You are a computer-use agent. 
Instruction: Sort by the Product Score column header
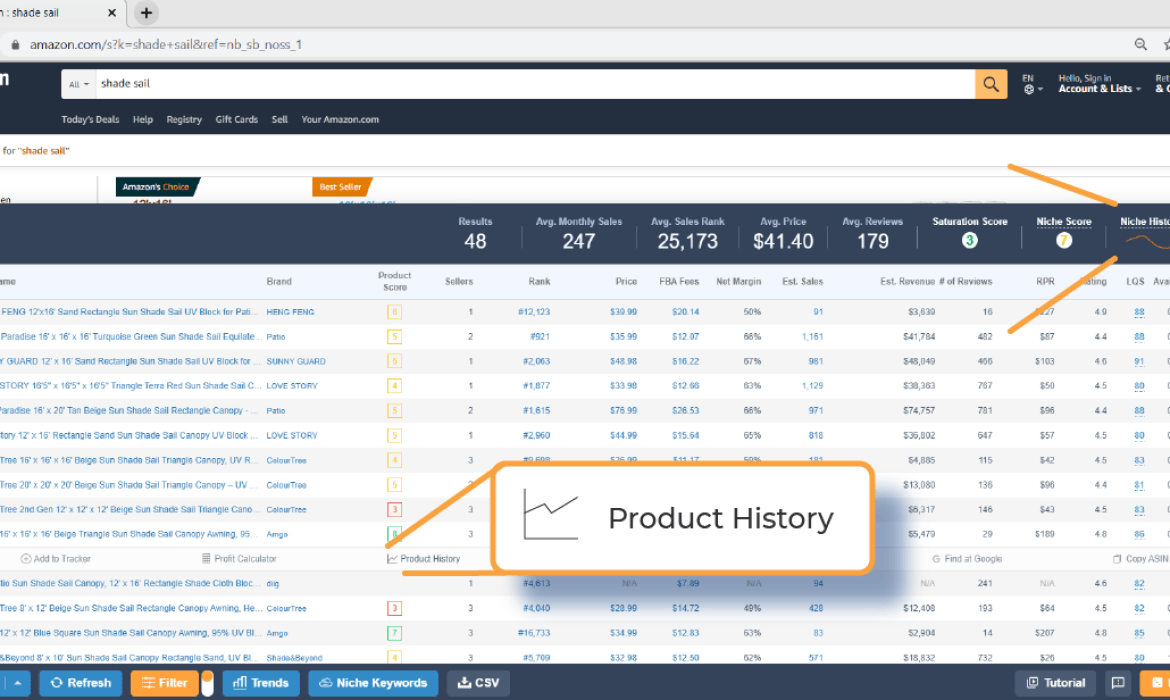pos(395,281)
